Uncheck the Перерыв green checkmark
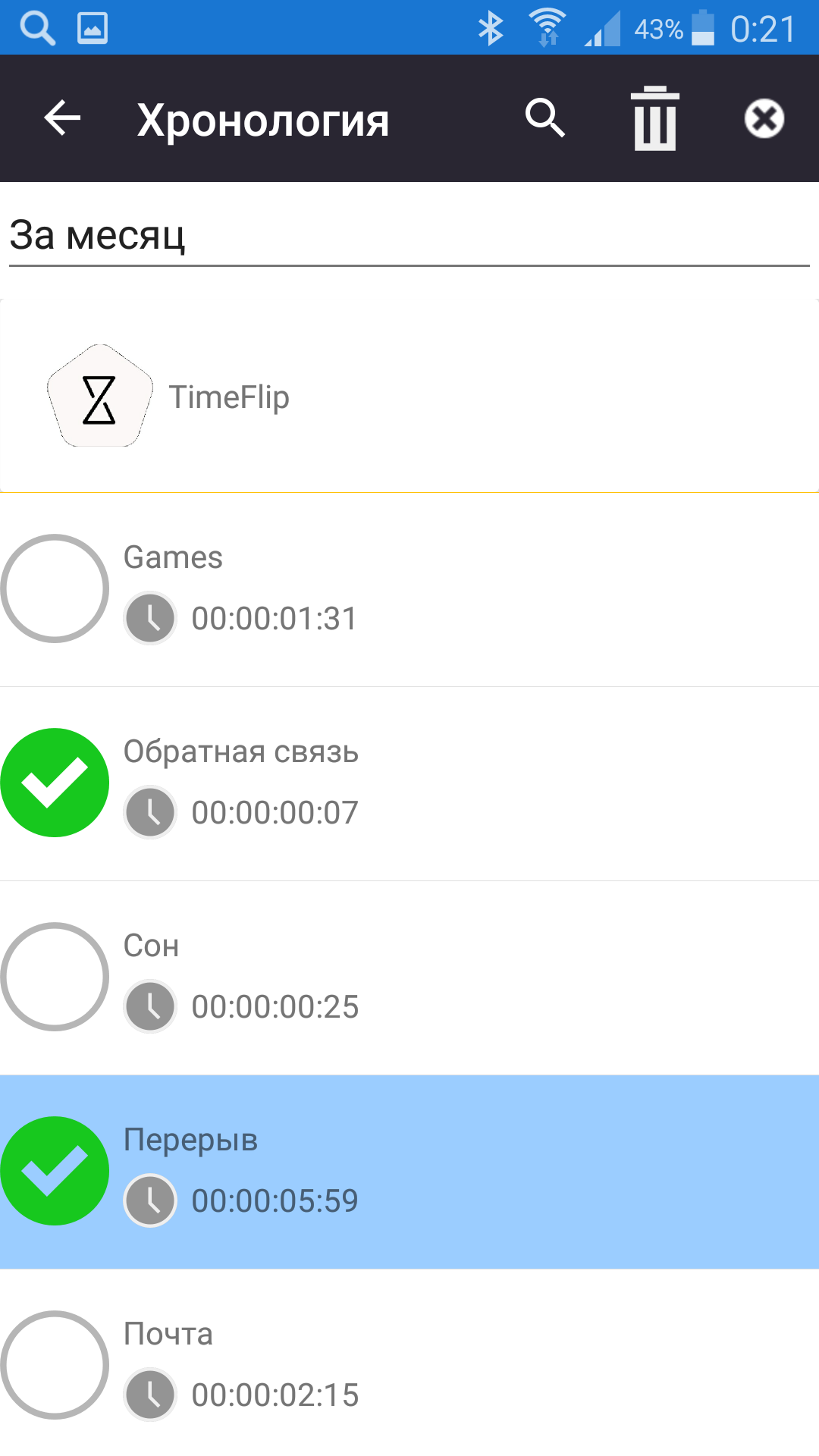 (x=55, y=1171)
